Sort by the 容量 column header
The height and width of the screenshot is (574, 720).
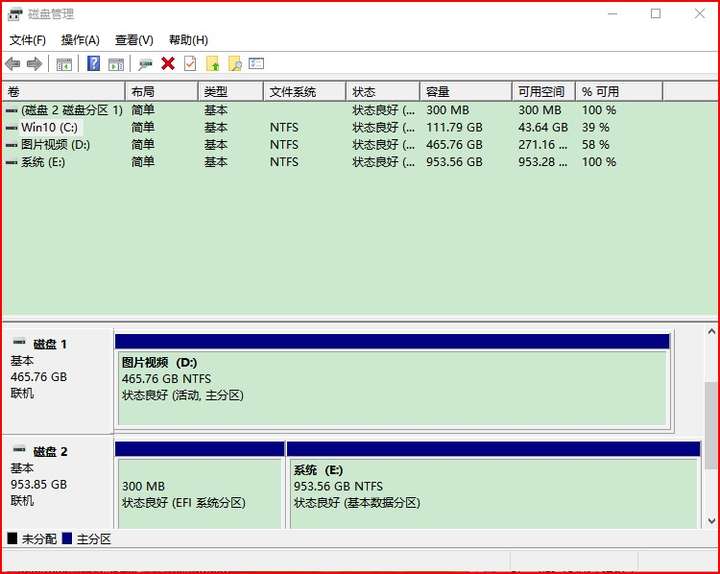pos(466,92)
